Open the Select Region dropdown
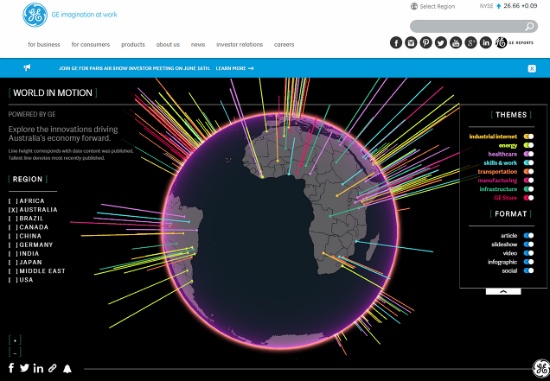Viewport: 550px width, 381px height. point(433,6)
